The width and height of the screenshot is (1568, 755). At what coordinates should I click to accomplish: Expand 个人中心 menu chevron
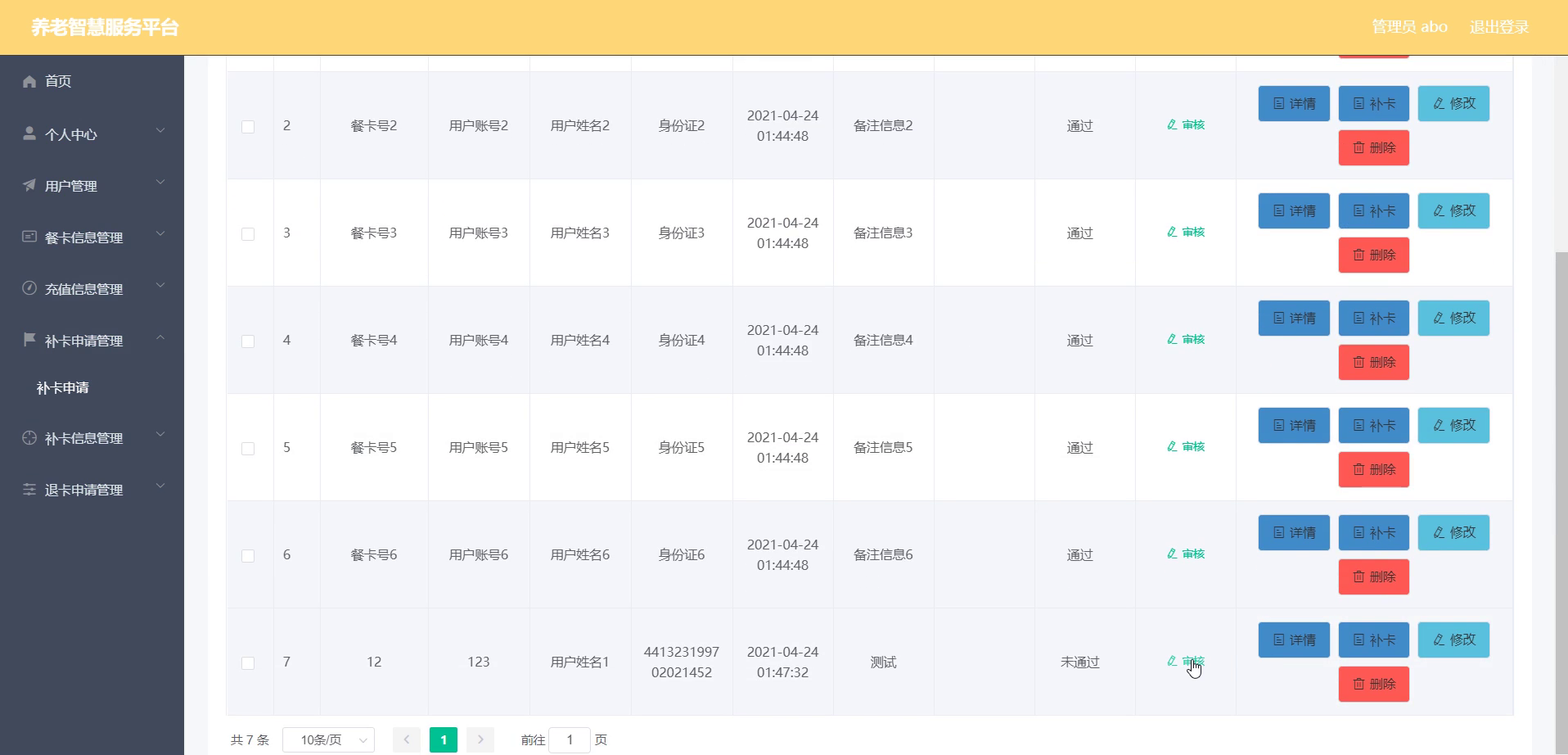[160, 130]
